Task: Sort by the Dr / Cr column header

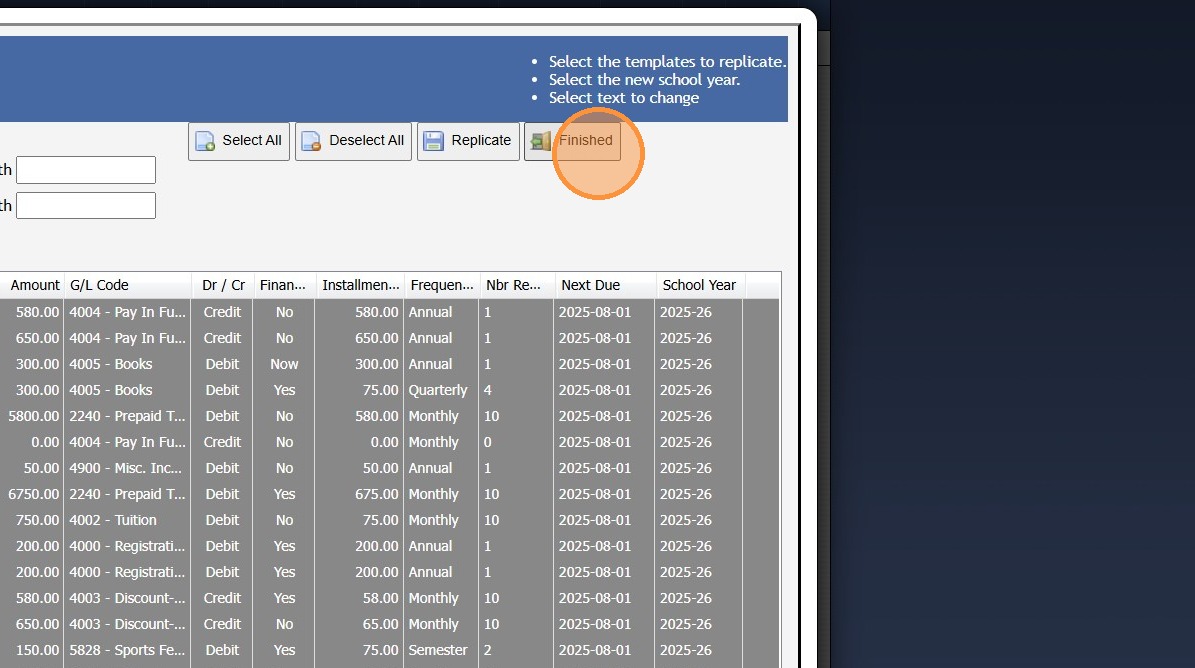Action: (x=223, y=285)
